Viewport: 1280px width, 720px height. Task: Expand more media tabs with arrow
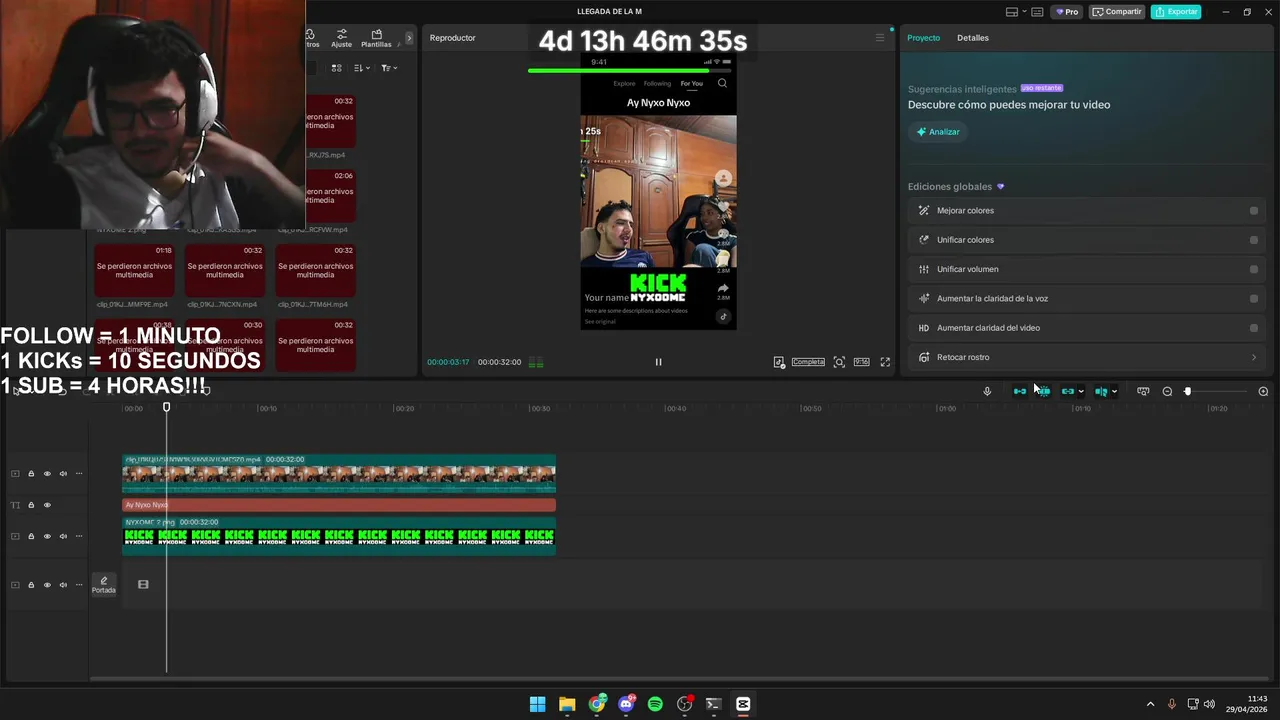point(408,38)
